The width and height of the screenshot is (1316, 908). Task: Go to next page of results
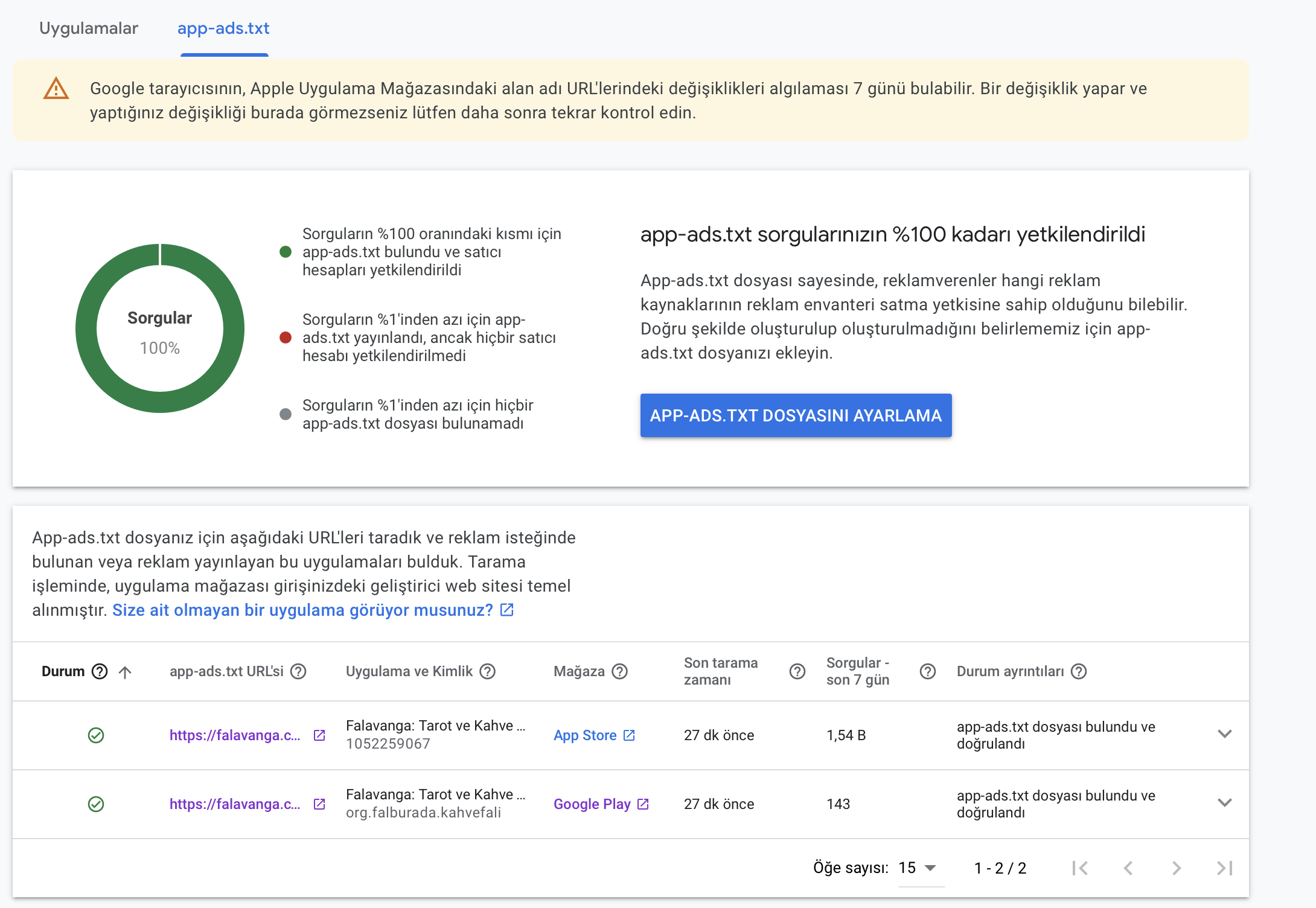1177,868
